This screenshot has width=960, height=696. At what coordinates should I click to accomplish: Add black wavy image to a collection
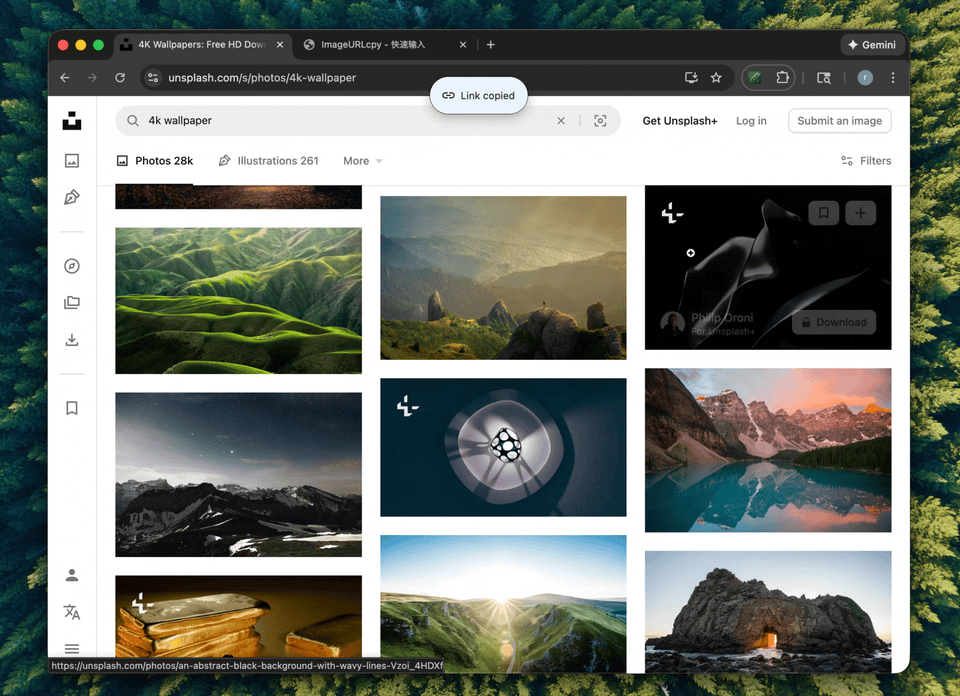coord(860,213)
